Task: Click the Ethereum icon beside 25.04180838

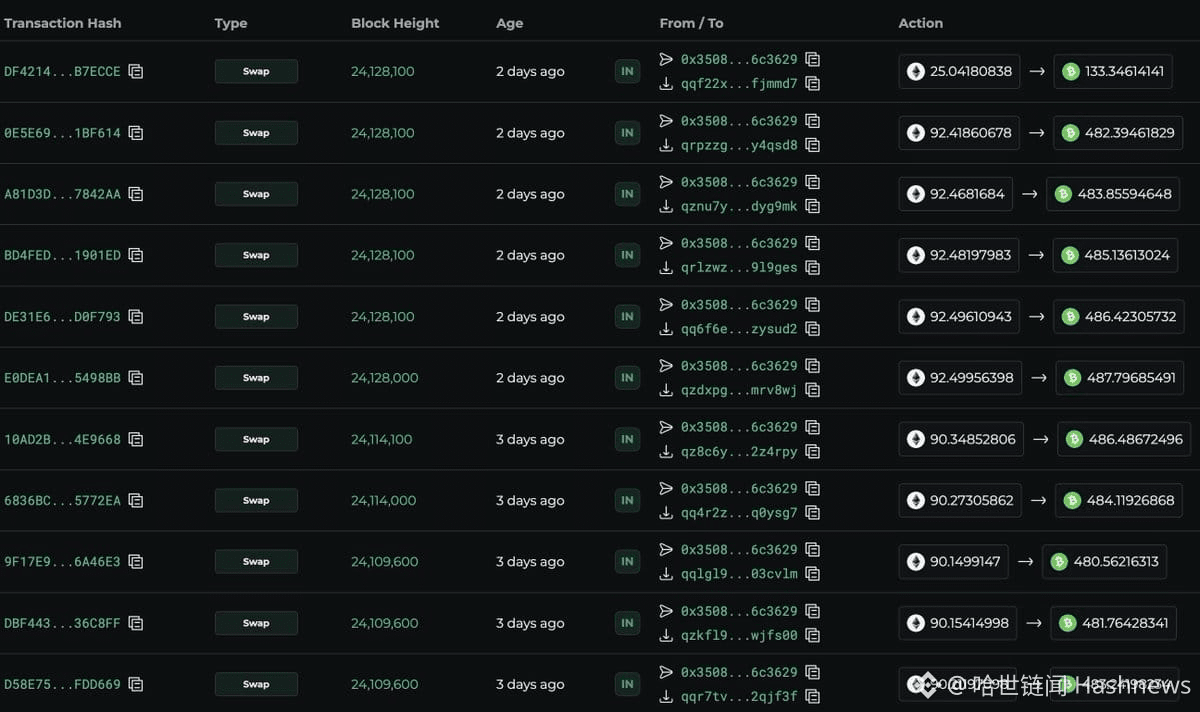Action: [x=916, y=72]
